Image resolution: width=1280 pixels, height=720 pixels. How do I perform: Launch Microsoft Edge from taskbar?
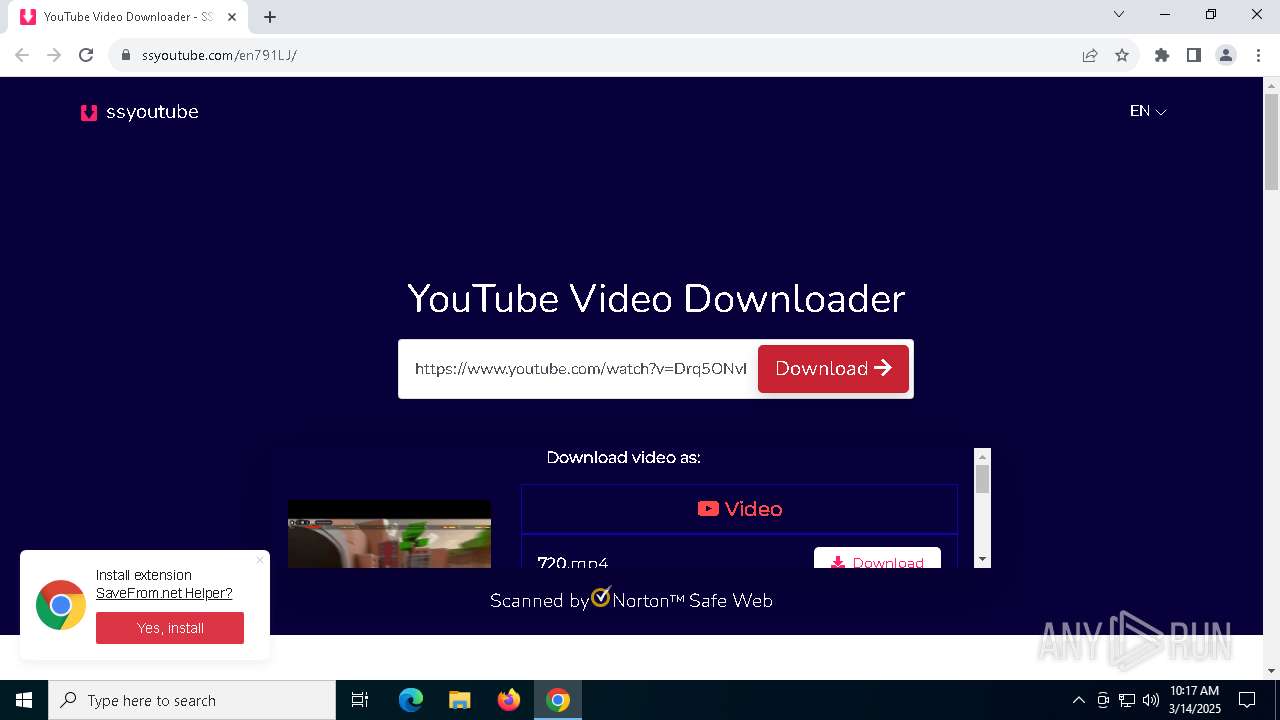coord(411,700)
